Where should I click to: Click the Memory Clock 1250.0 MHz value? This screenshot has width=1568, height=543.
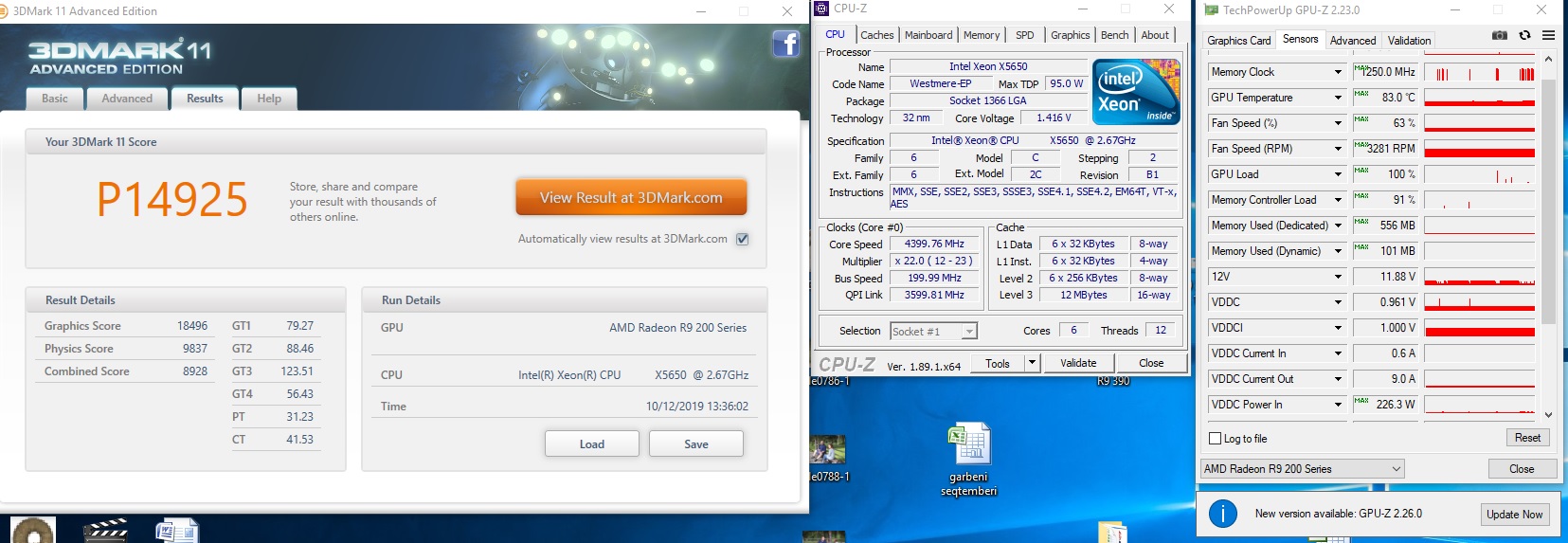(x=1389, y=72)
